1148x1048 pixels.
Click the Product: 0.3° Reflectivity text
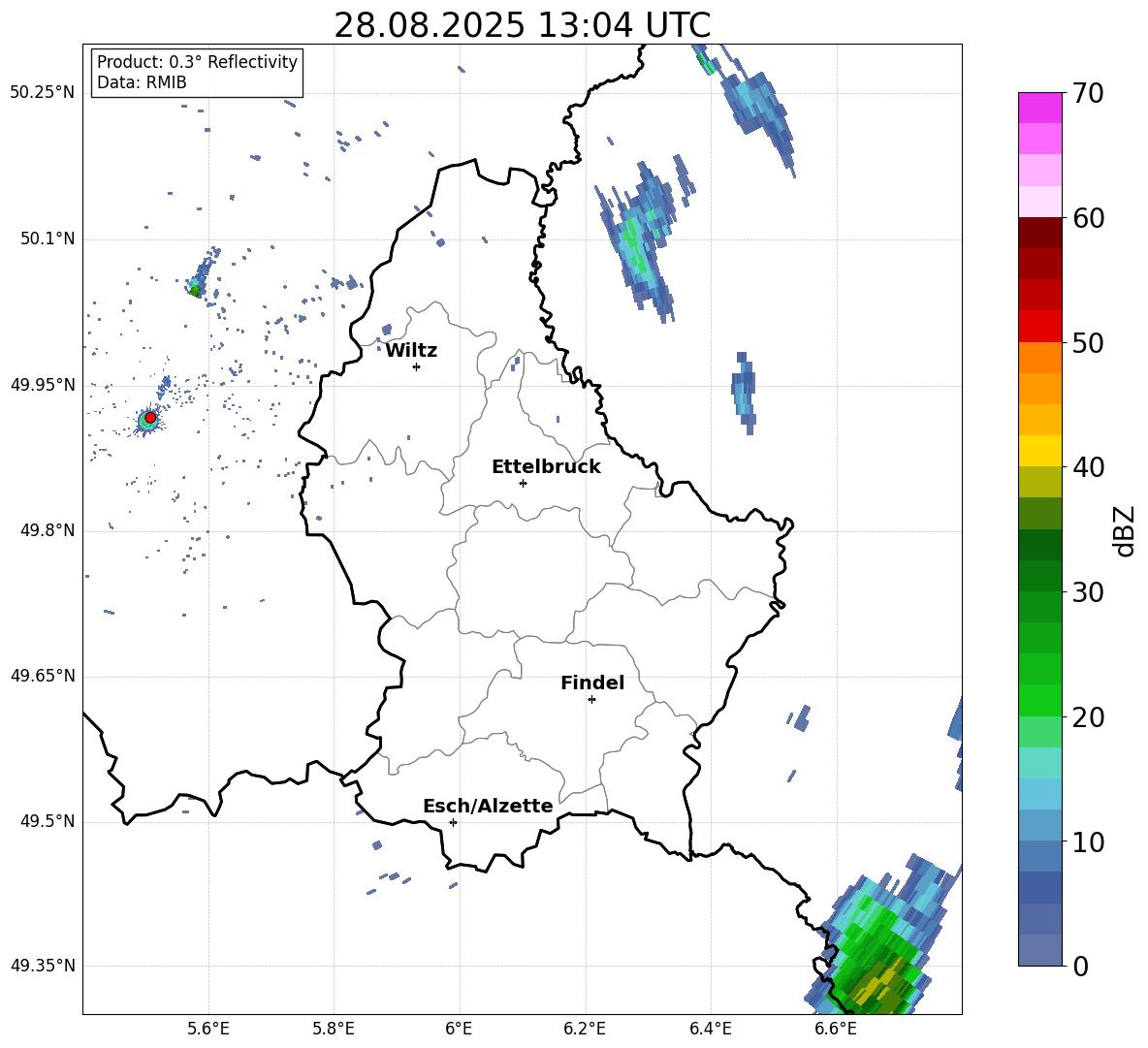click(197, 61)
